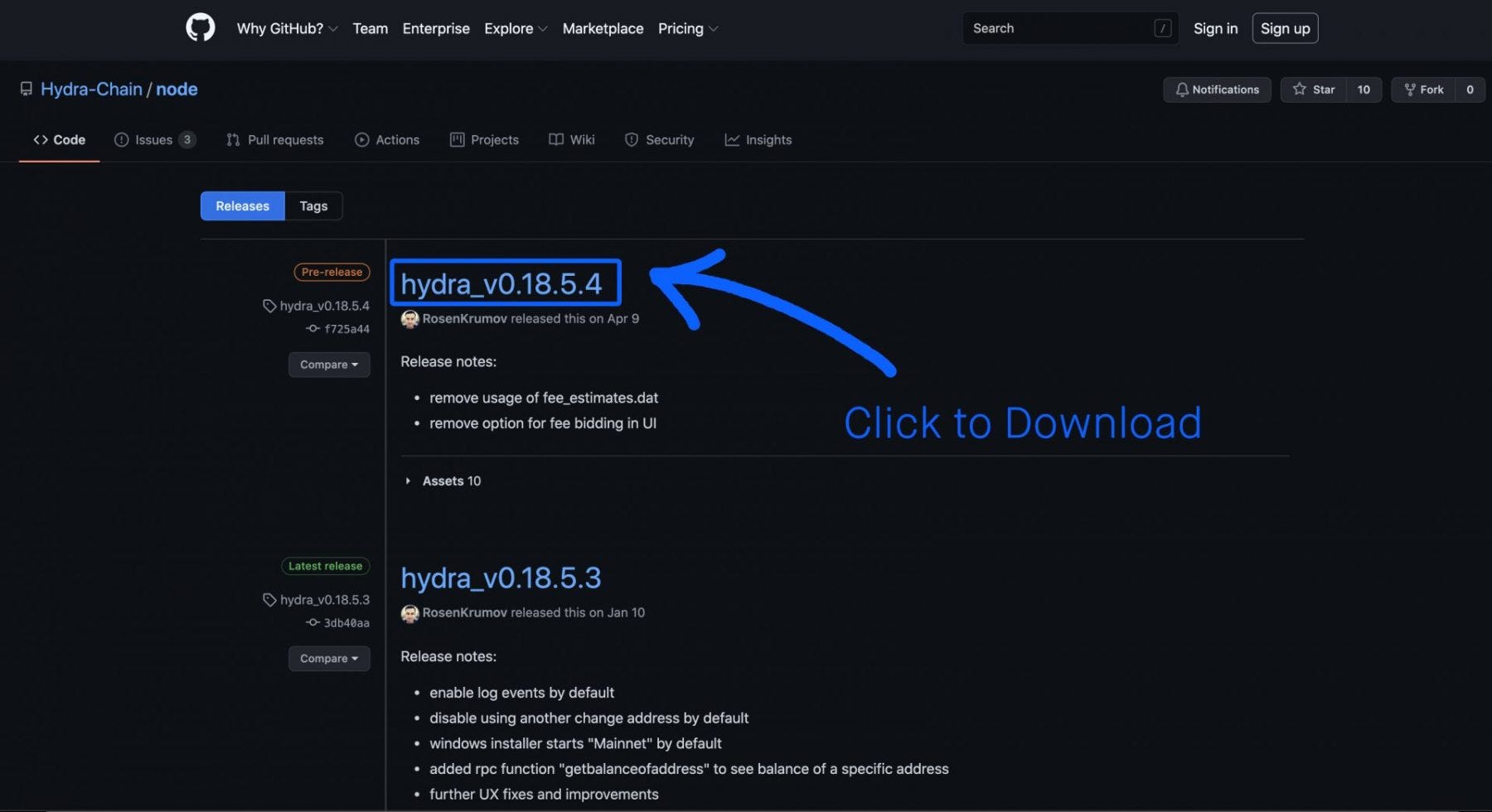This screenshot has width=1492, height=812.
Task: Expand the Pricing dropdown
Action: point(688,28)
